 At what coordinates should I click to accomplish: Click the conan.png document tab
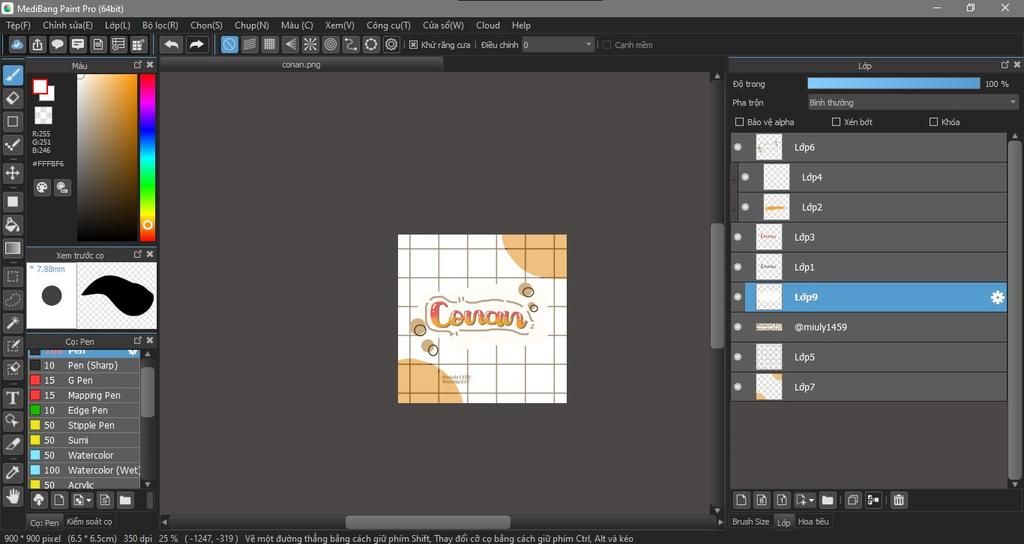[301, 65]
